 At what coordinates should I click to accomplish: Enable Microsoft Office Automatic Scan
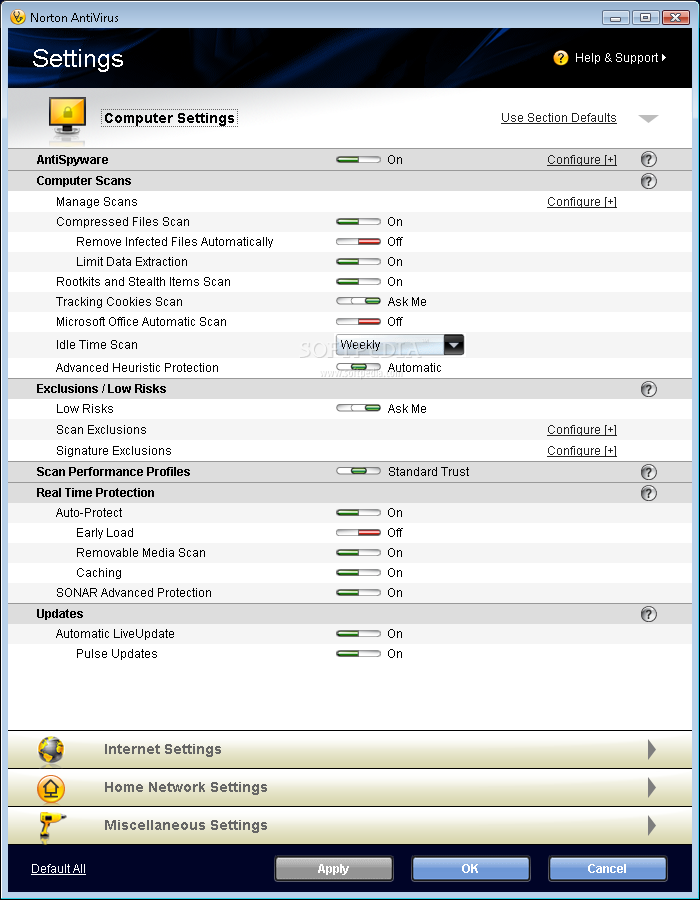point(358,321)
